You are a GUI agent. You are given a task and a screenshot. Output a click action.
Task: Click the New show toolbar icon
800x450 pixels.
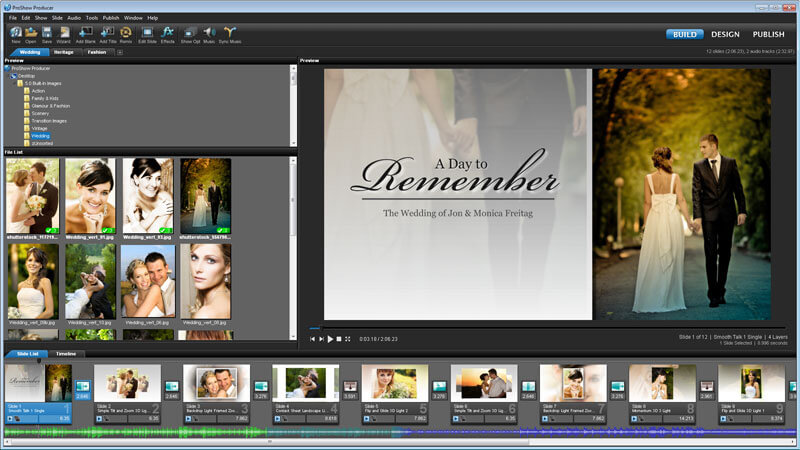pos(16,34)
